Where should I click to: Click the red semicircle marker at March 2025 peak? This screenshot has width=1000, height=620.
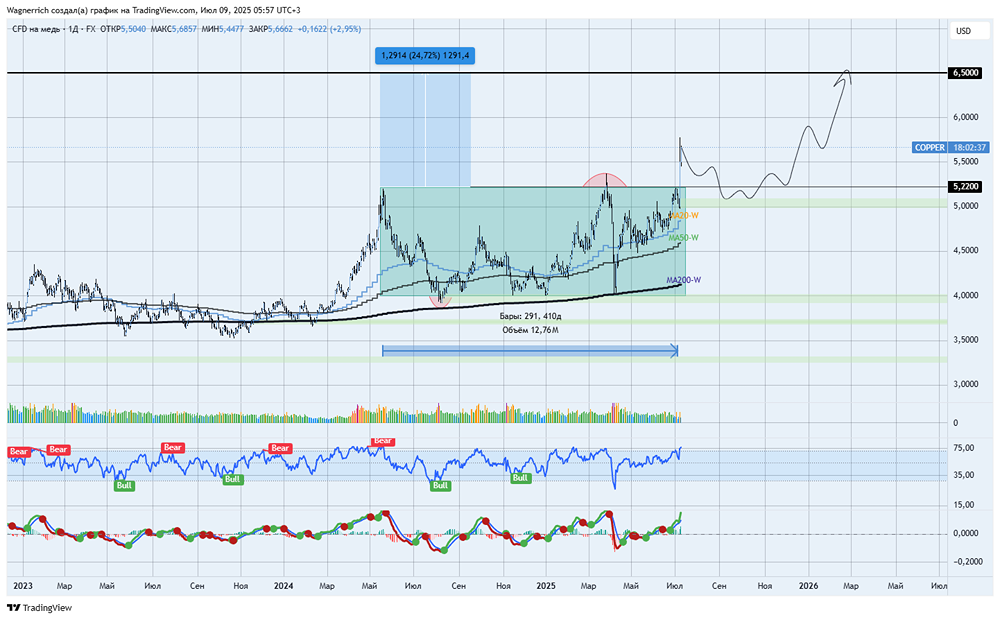coord(606,180)
